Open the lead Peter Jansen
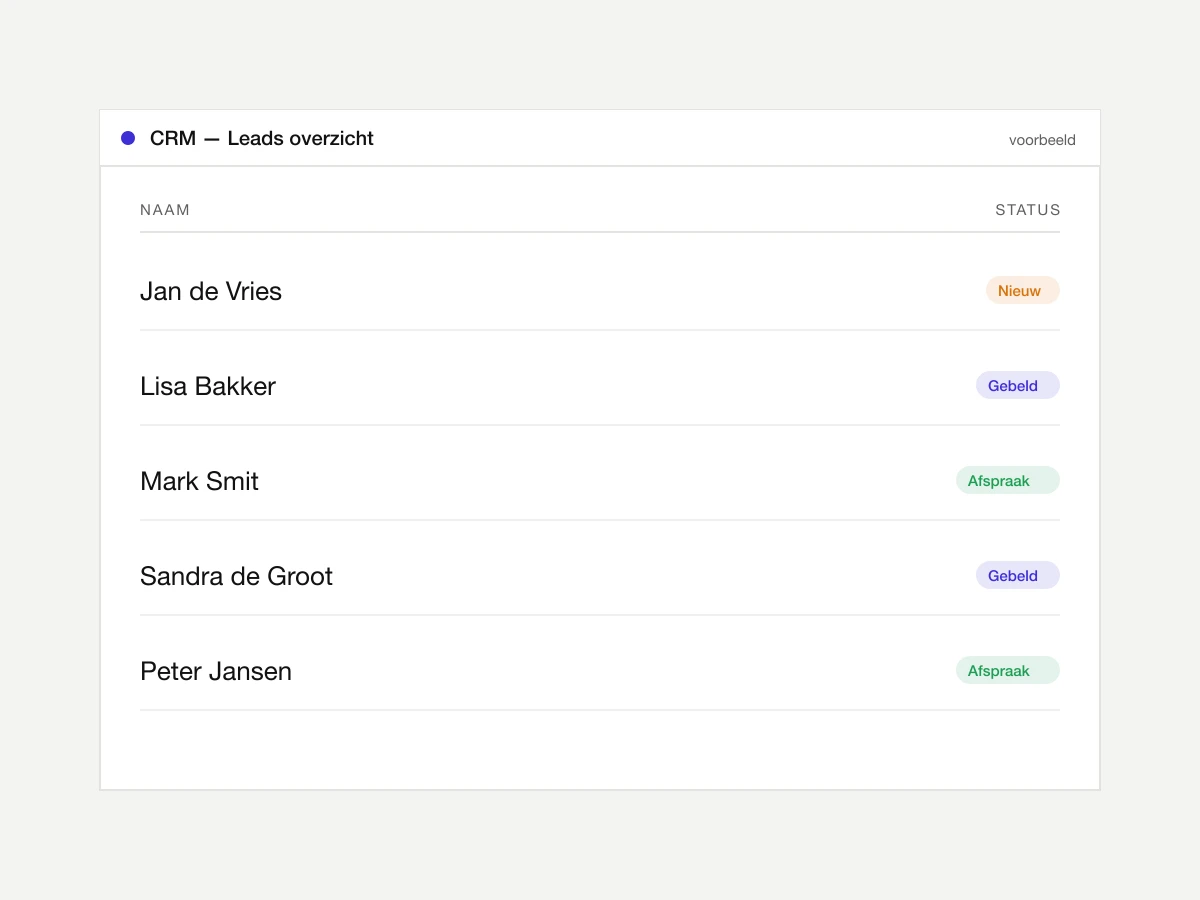This screenshot has width=1200, height=900. 216,671
